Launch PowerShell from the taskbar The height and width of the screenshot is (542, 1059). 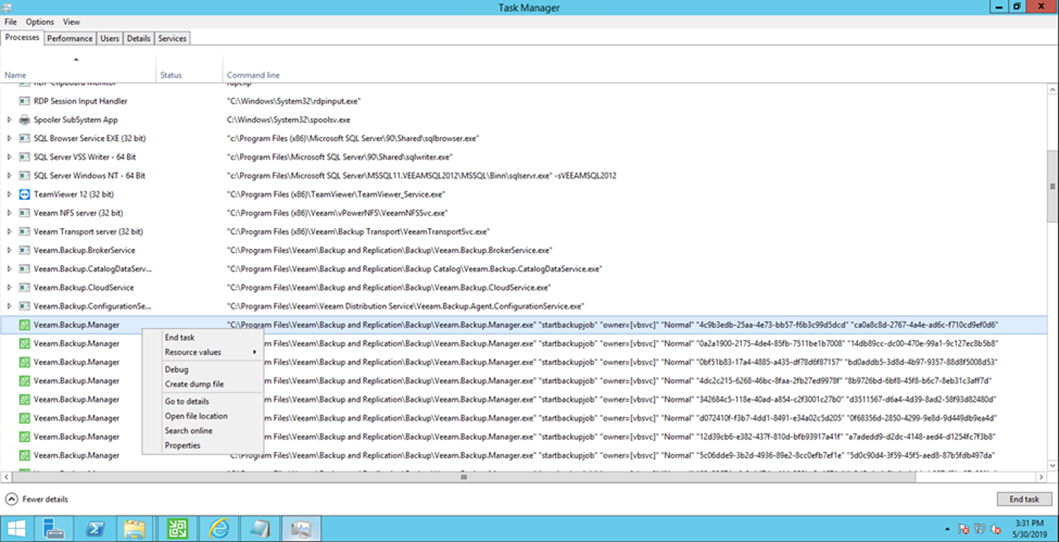click(95, 529)
